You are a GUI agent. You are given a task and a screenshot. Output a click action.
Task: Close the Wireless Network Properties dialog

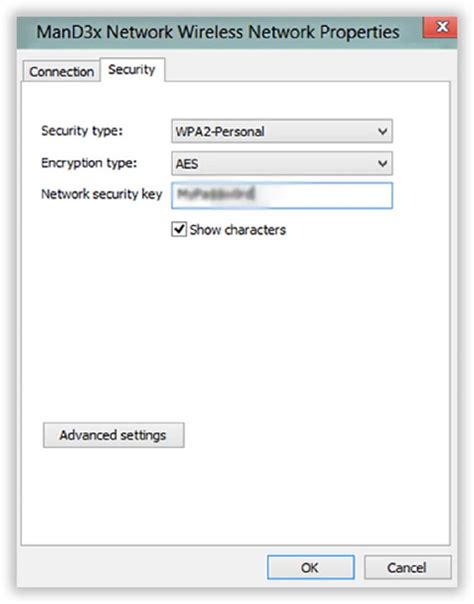(x=441, y=27)
